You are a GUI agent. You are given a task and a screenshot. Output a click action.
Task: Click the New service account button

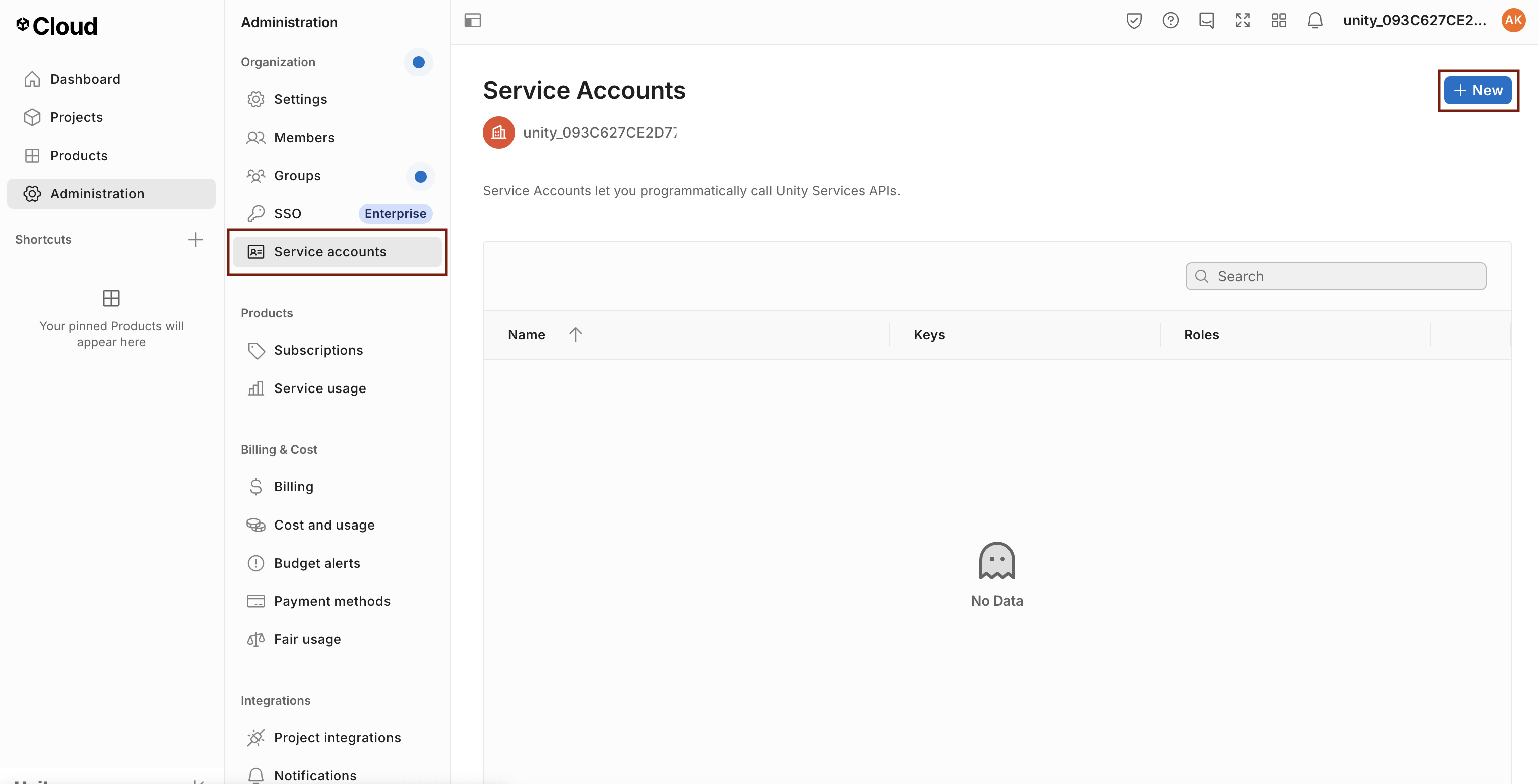click(1478, 91)
